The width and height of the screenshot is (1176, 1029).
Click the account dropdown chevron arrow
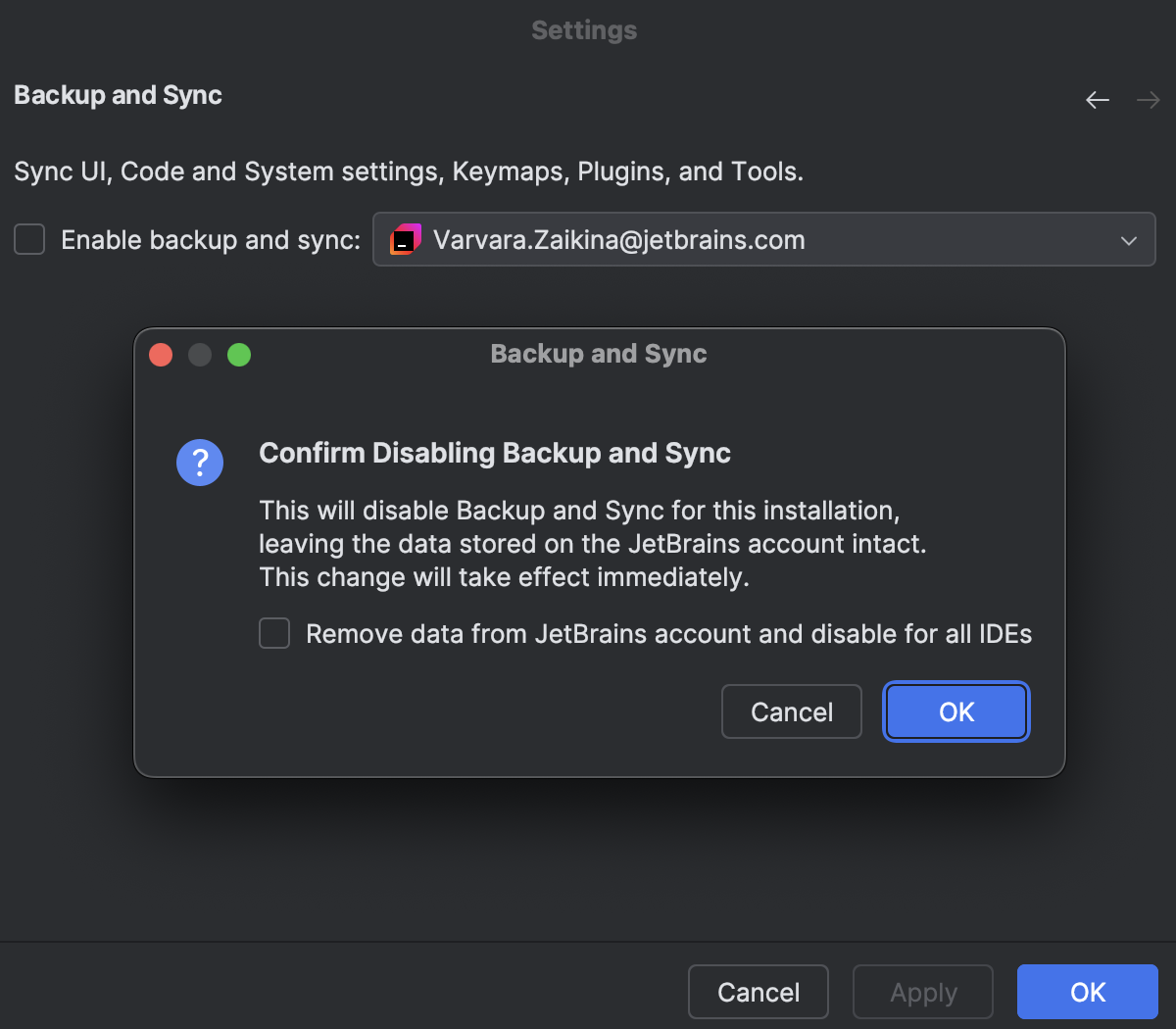pyautogui.click(x=1129, y=241)
